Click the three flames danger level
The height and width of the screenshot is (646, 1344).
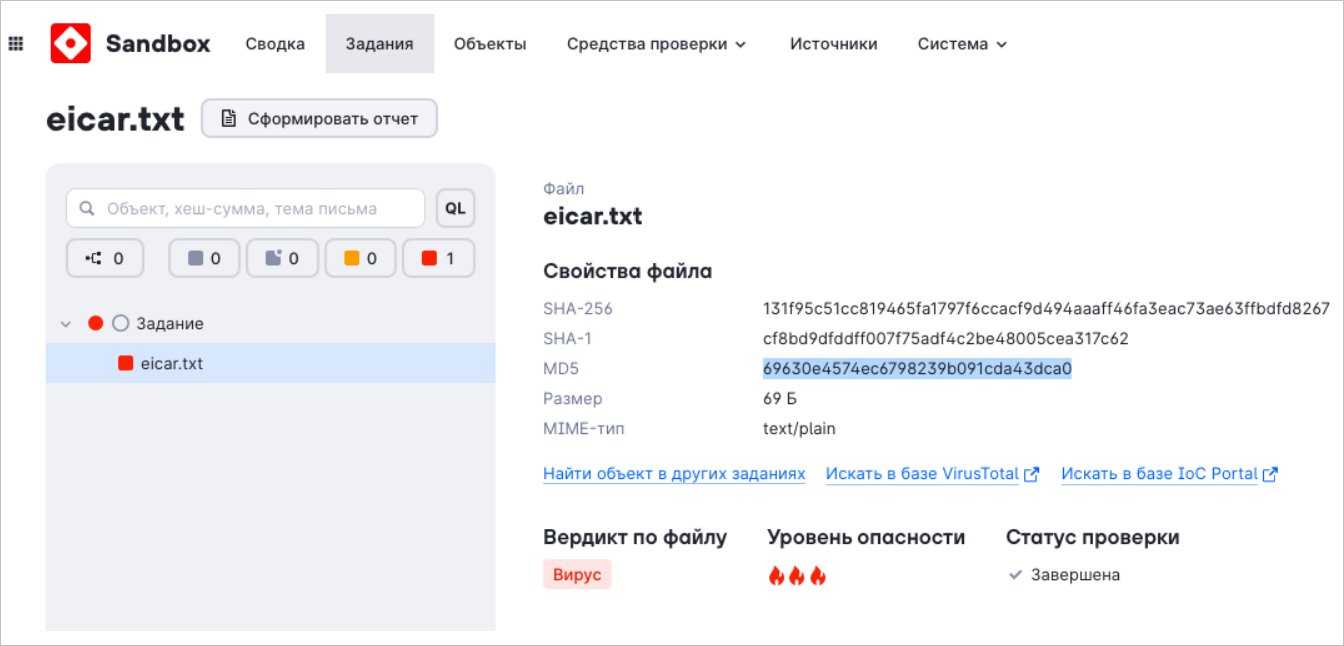(x=797, y=576)
